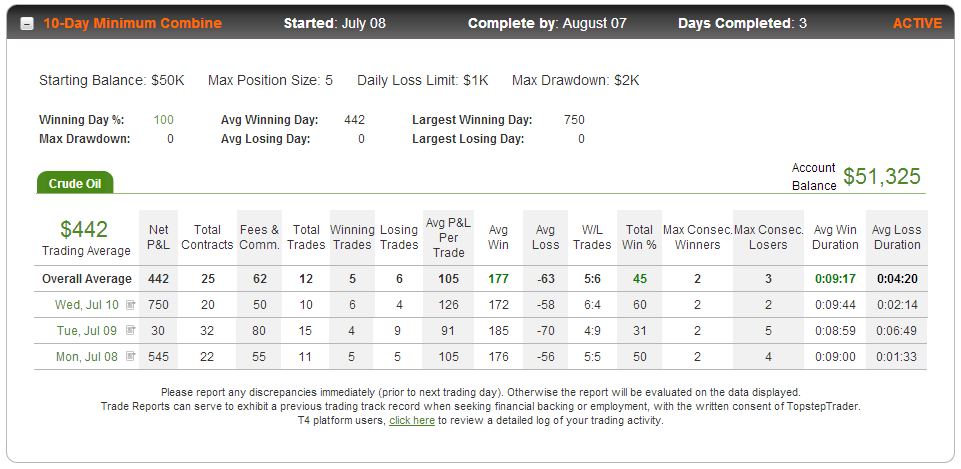Follow the 'click here' activity log link

(412, 421)
